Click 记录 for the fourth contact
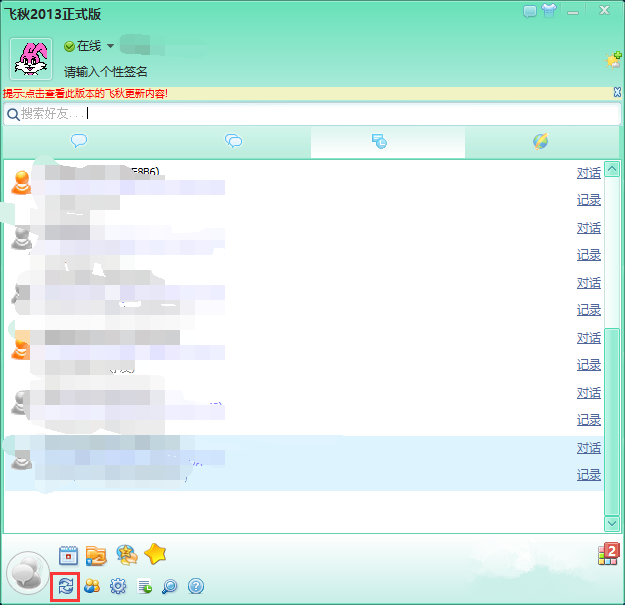 tap(589, 365)
